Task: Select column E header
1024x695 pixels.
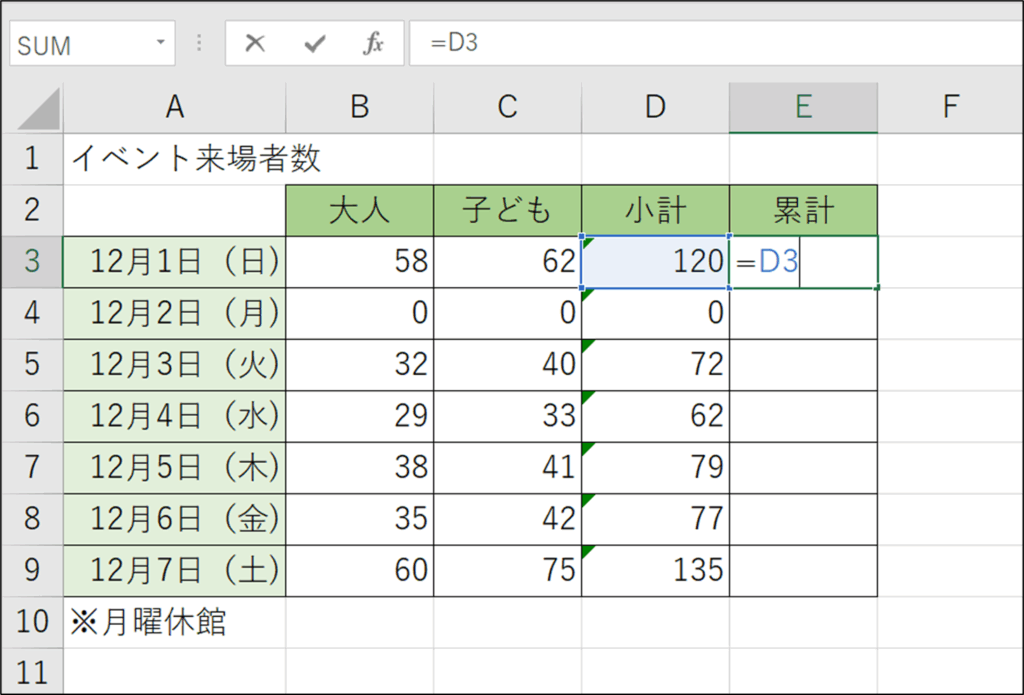Action: pos(803,107)
